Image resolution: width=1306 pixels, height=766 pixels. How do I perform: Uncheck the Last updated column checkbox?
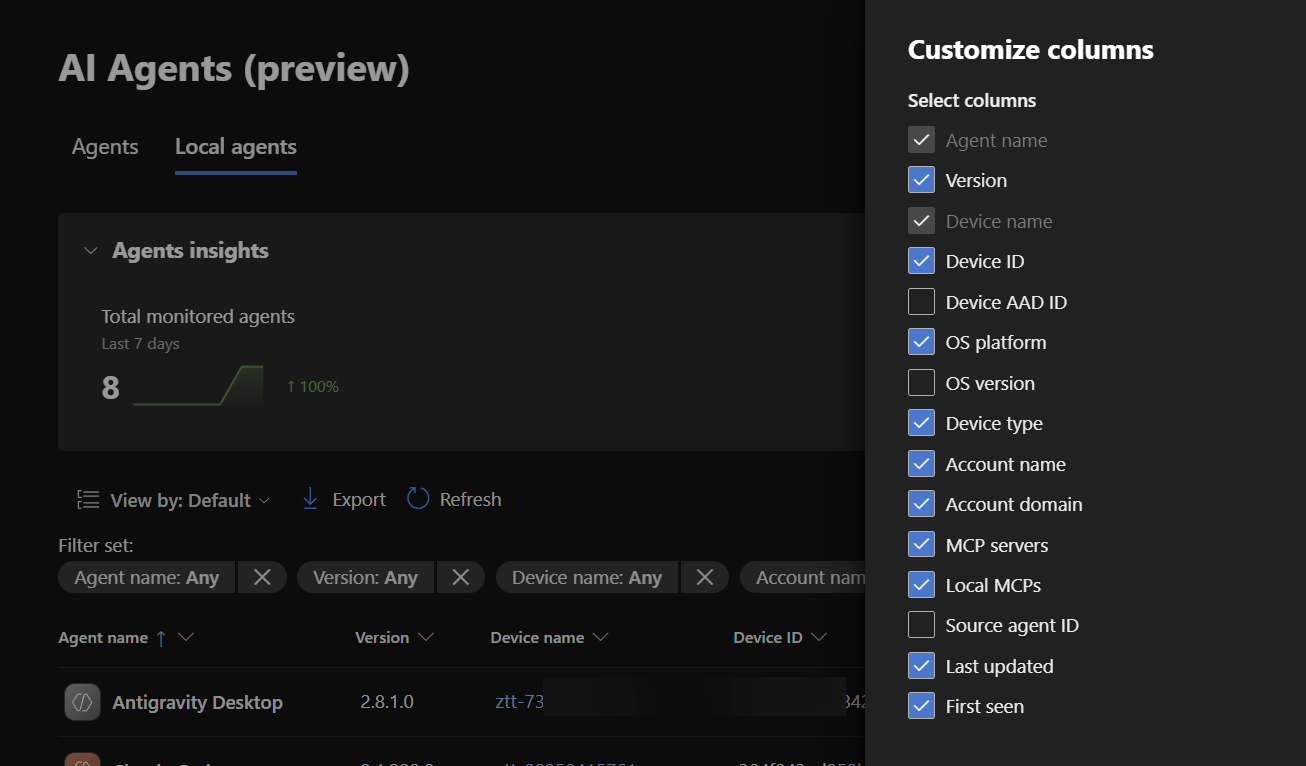[x=921, y=666]
